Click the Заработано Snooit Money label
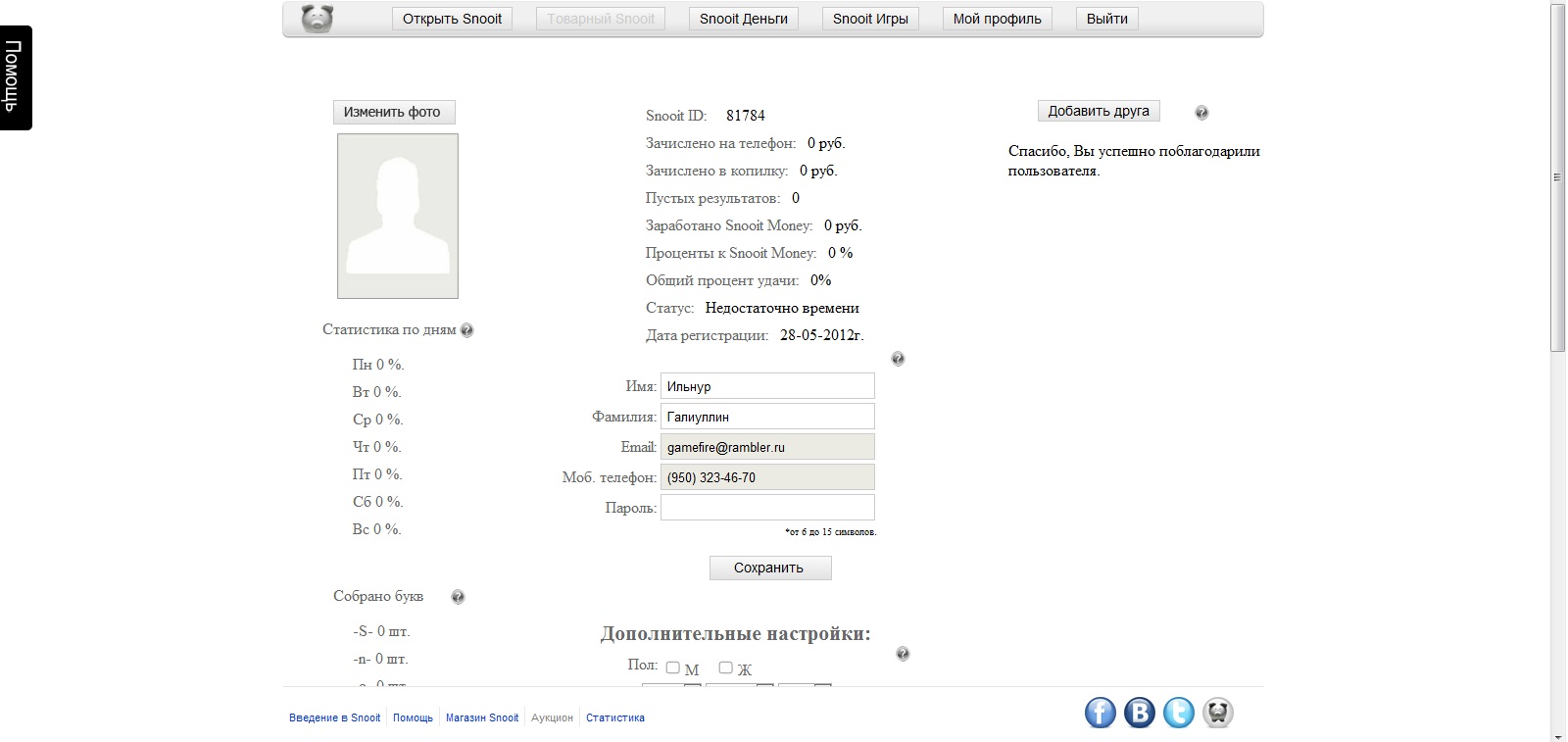The height and width of the screenshot is (742, 1568). 729,225
